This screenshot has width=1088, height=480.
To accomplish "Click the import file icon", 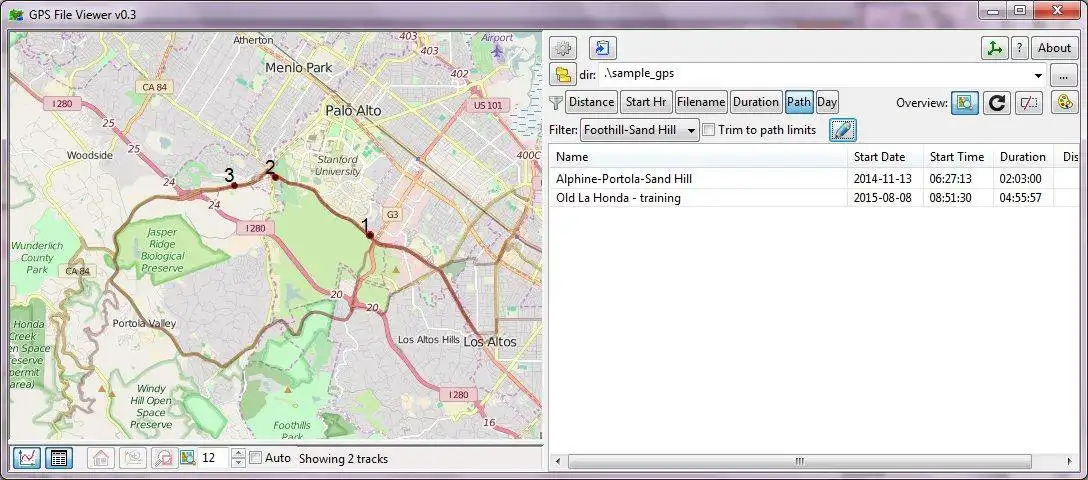I will [603, 48].
